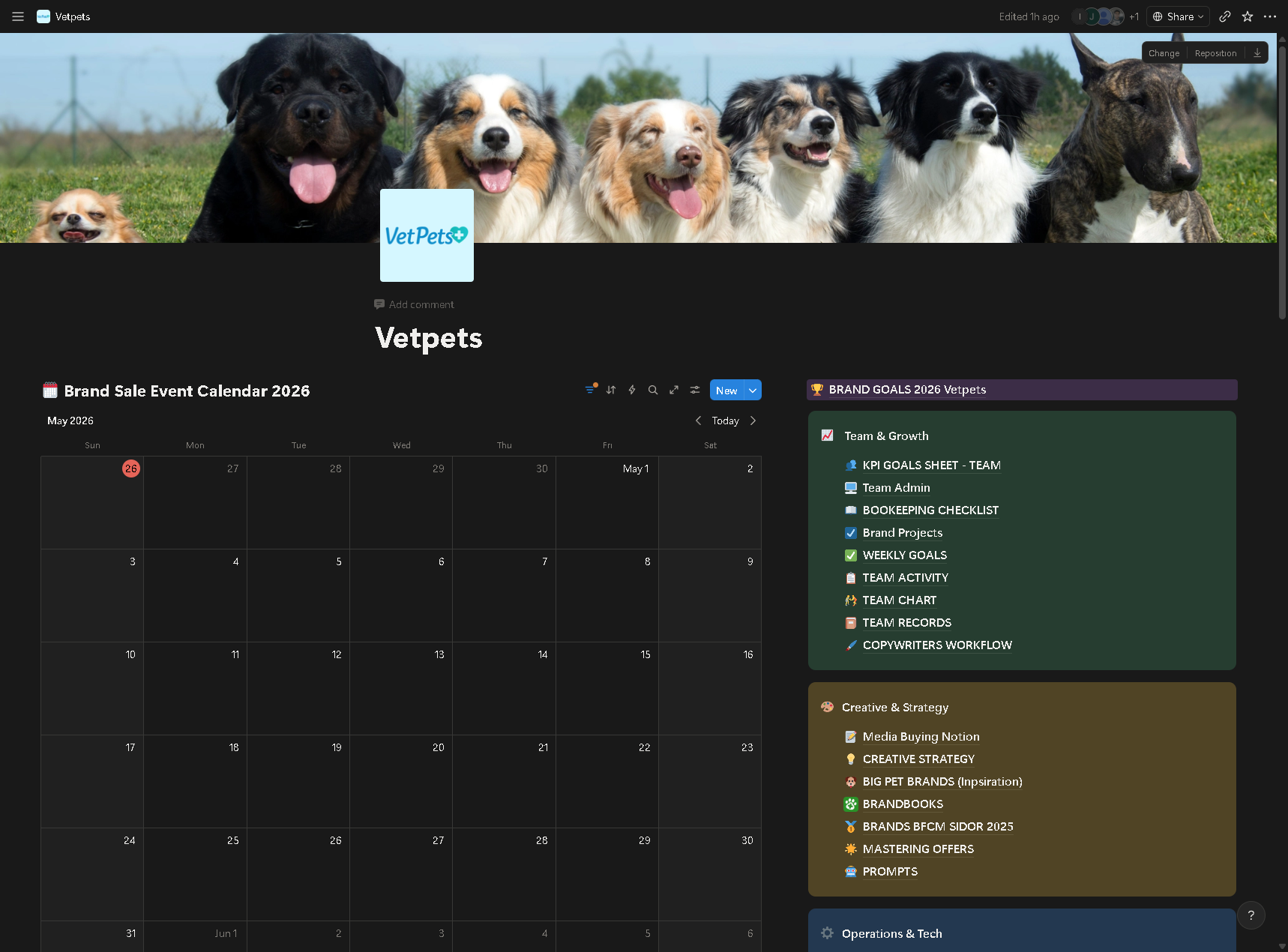Viewport: 1288px width, 952px height.
Task: Open Brand Projects page
Action: tap(902, 533)
